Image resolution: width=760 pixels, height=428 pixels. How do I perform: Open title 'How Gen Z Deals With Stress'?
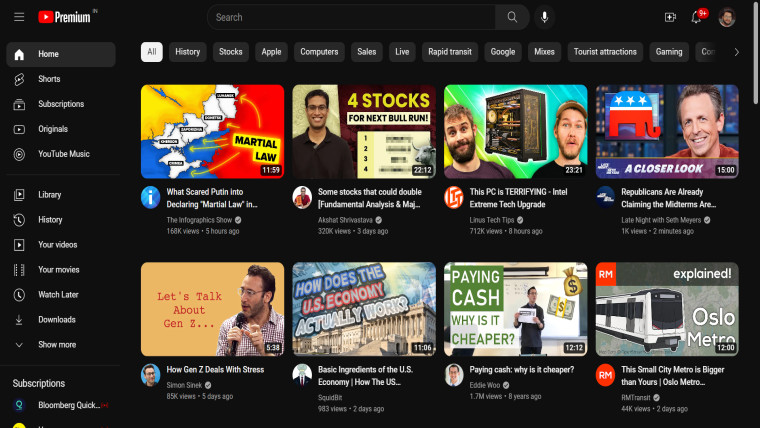pyautogui.click(x=215, y=369)
